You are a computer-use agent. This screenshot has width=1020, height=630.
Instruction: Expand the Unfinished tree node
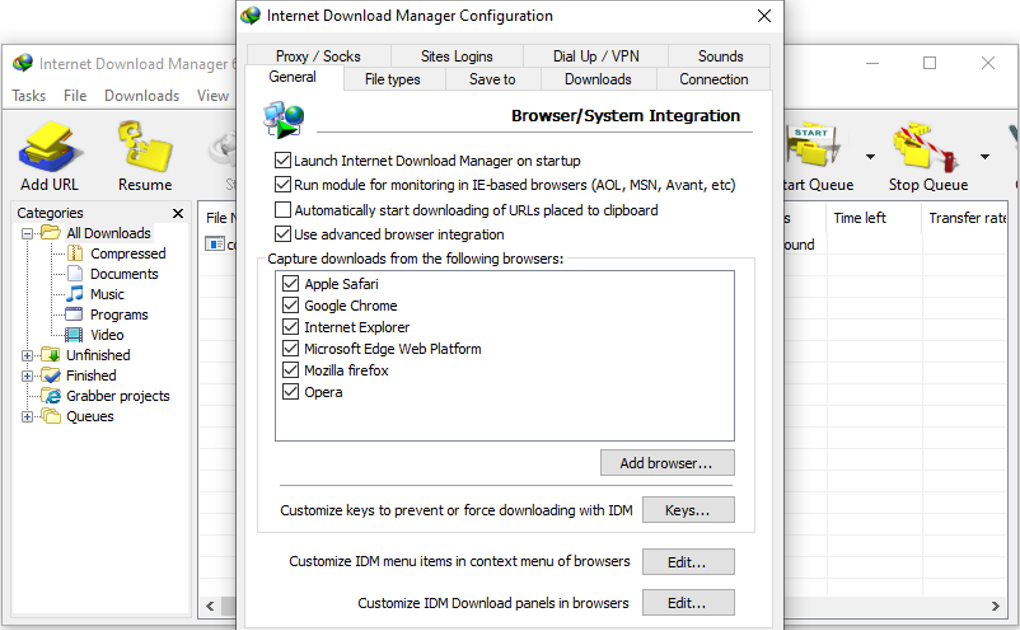pos(27,355)
